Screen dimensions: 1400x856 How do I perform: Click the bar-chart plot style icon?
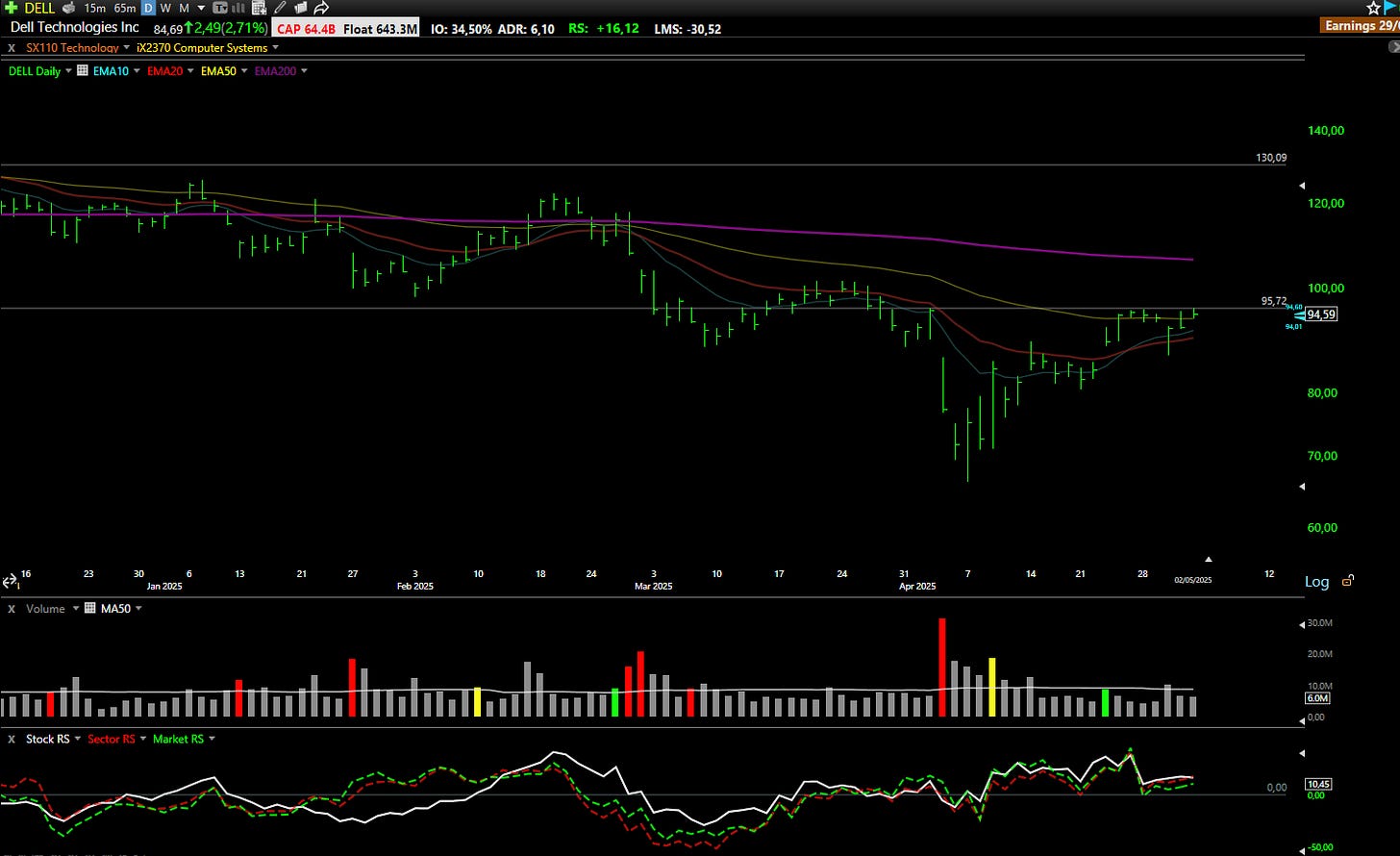tap(238, 8)
